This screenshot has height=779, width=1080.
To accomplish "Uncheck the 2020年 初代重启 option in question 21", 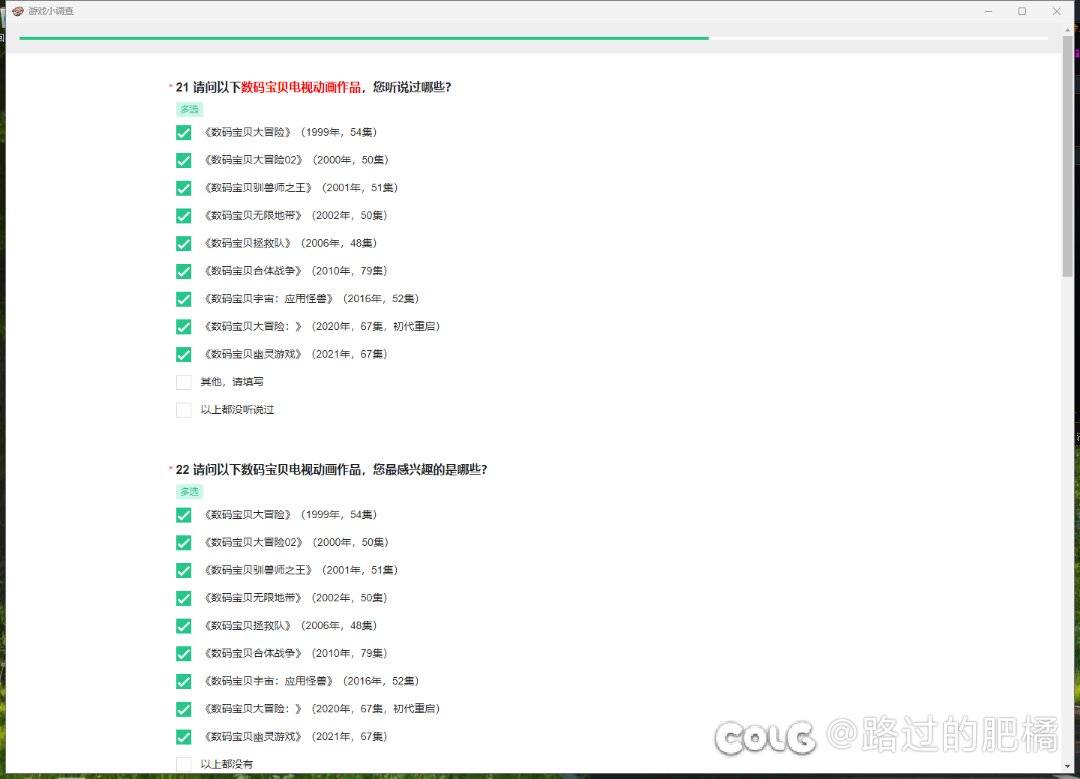I will point(183,326).
